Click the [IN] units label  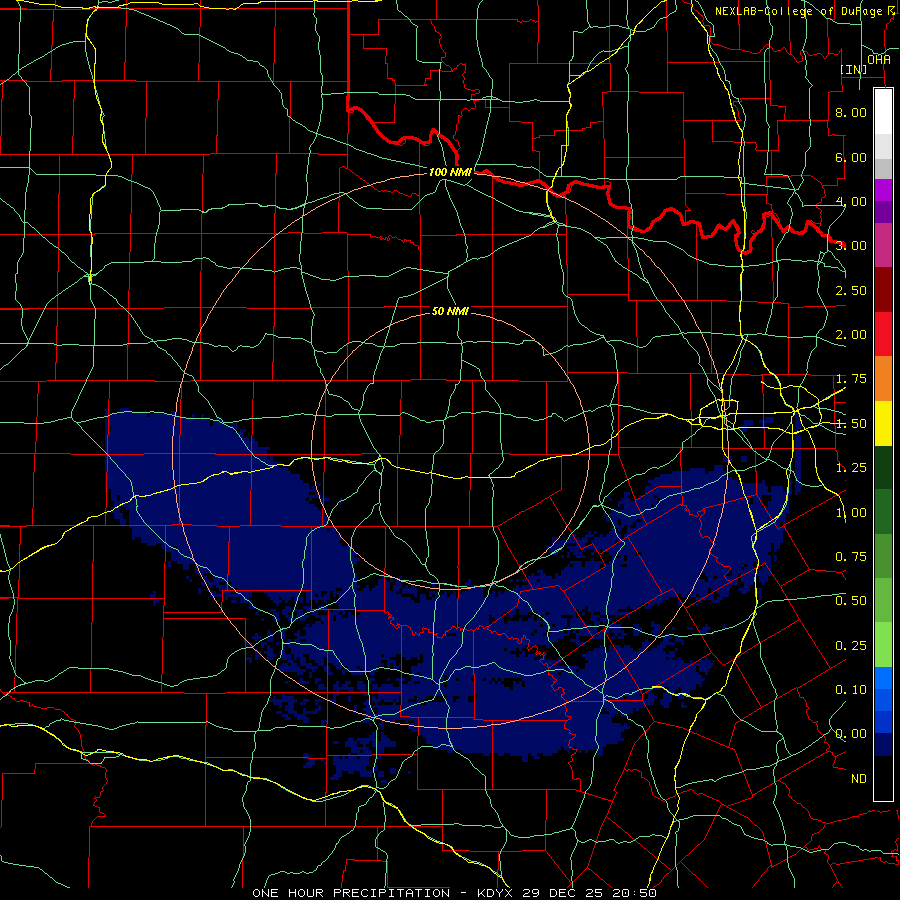(854, 69)
